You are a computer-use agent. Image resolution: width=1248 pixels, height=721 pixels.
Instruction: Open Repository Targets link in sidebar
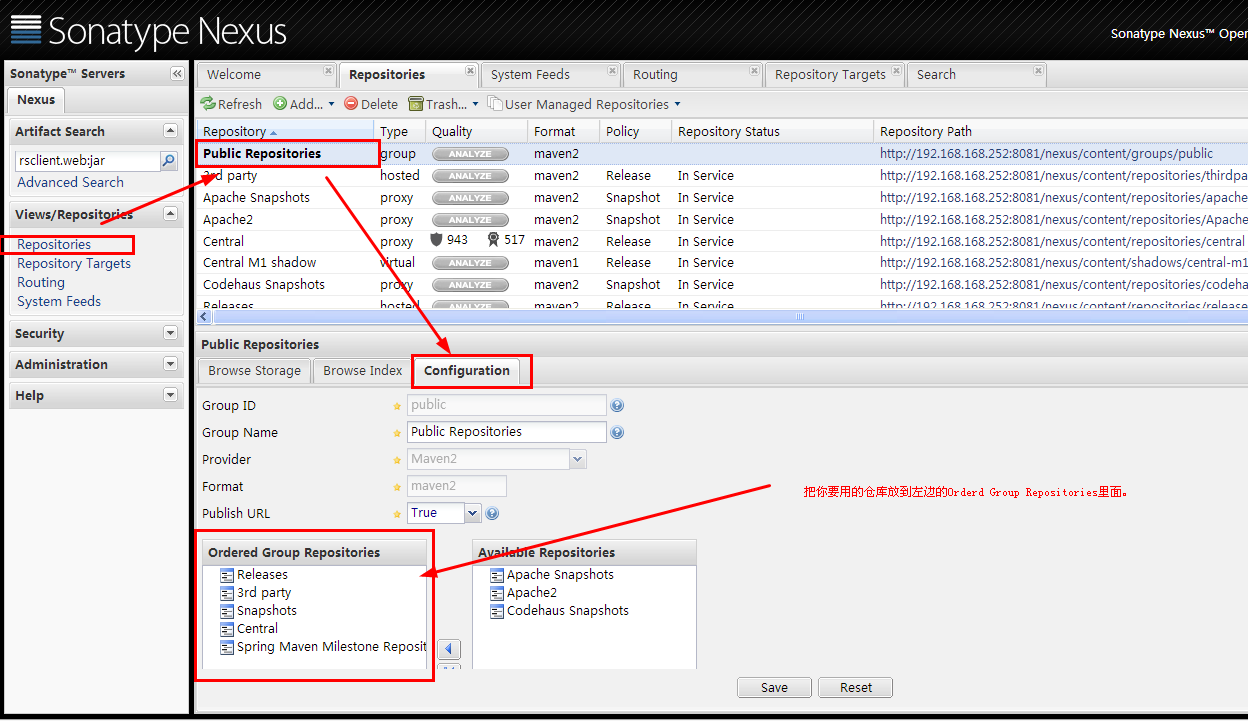tap(74, 263)
